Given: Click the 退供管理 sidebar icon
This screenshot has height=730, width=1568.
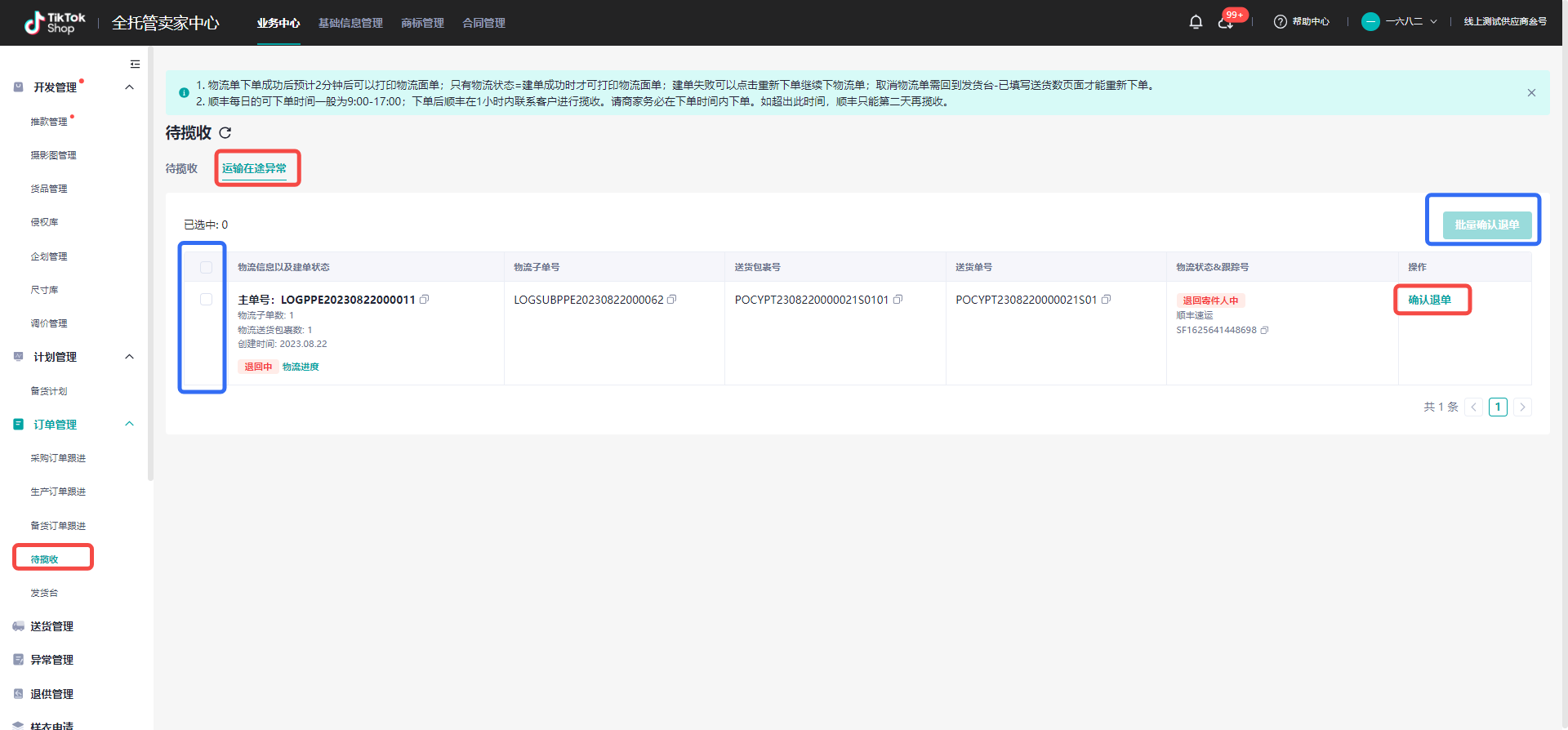Looking at the screenshot, I should pyautogui.click(x=18, y=693).
